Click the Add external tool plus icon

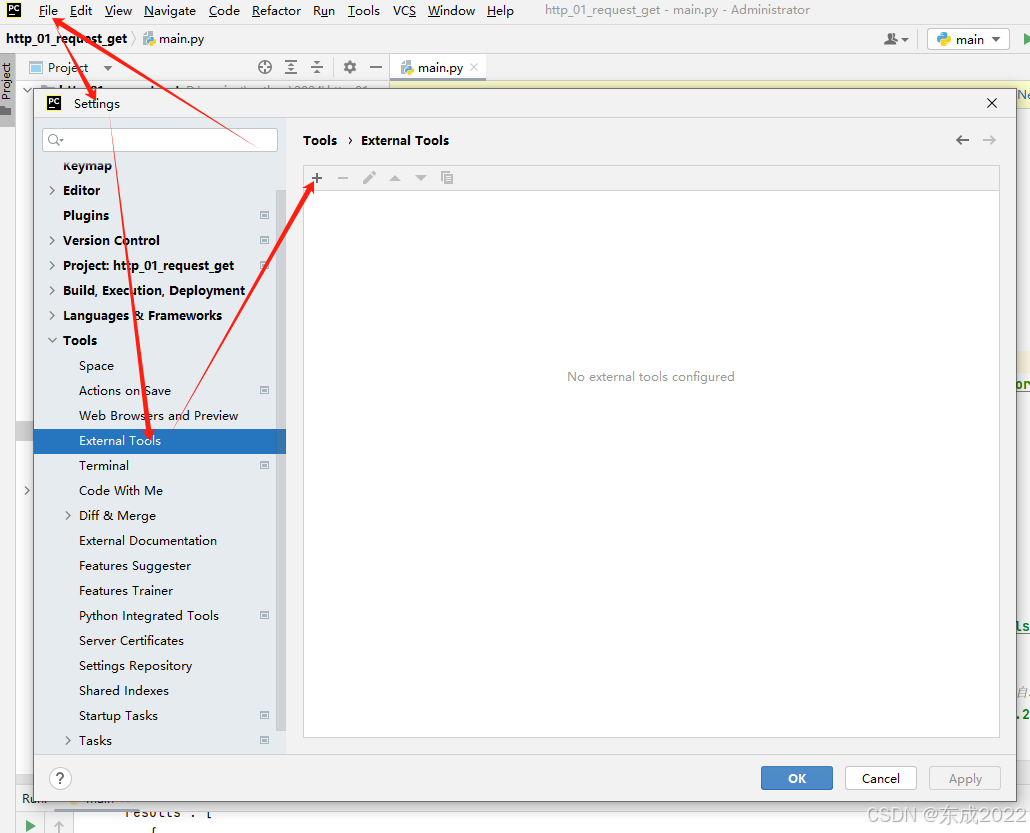317,178
